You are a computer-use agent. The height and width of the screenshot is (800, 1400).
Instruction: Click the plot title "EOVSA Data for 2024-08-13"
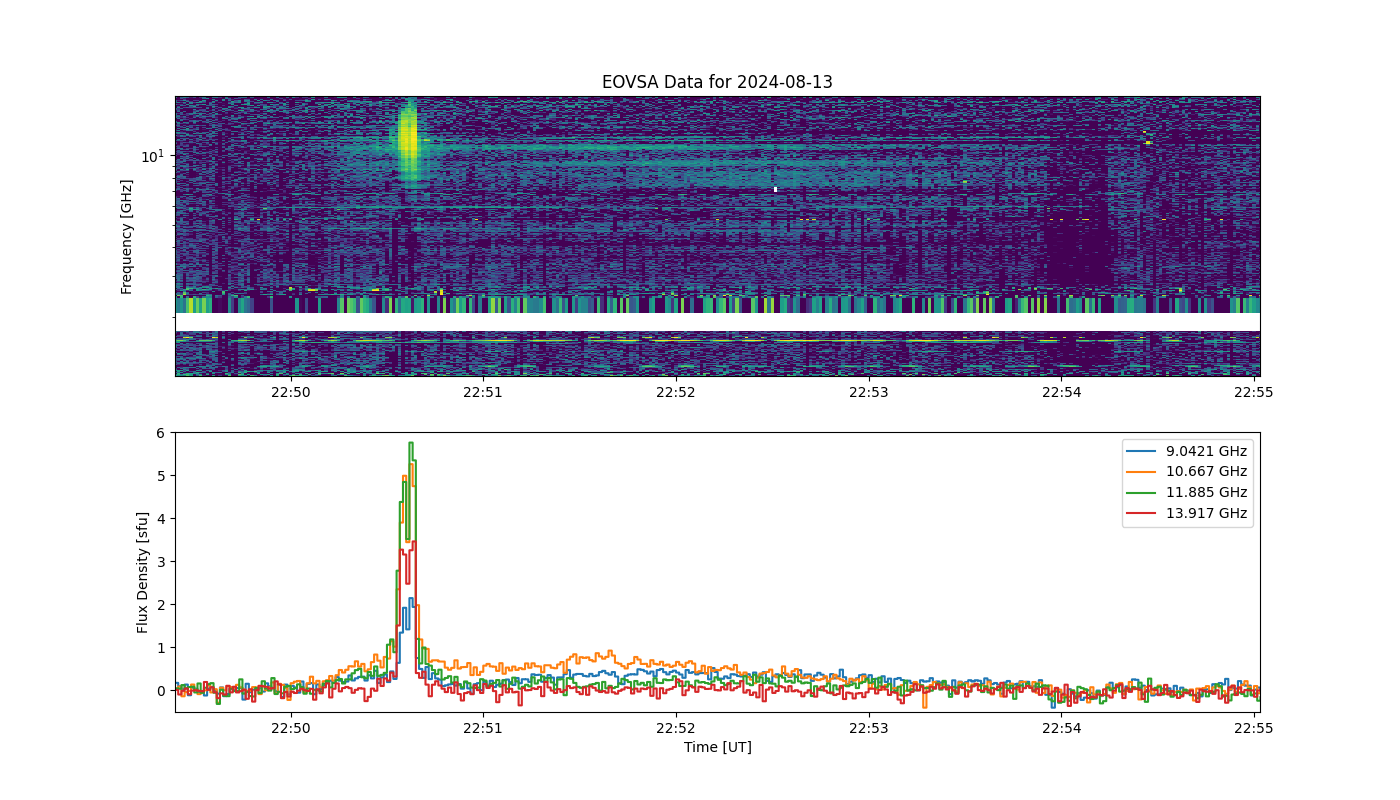pyautogui.click(x=717, y=82)
